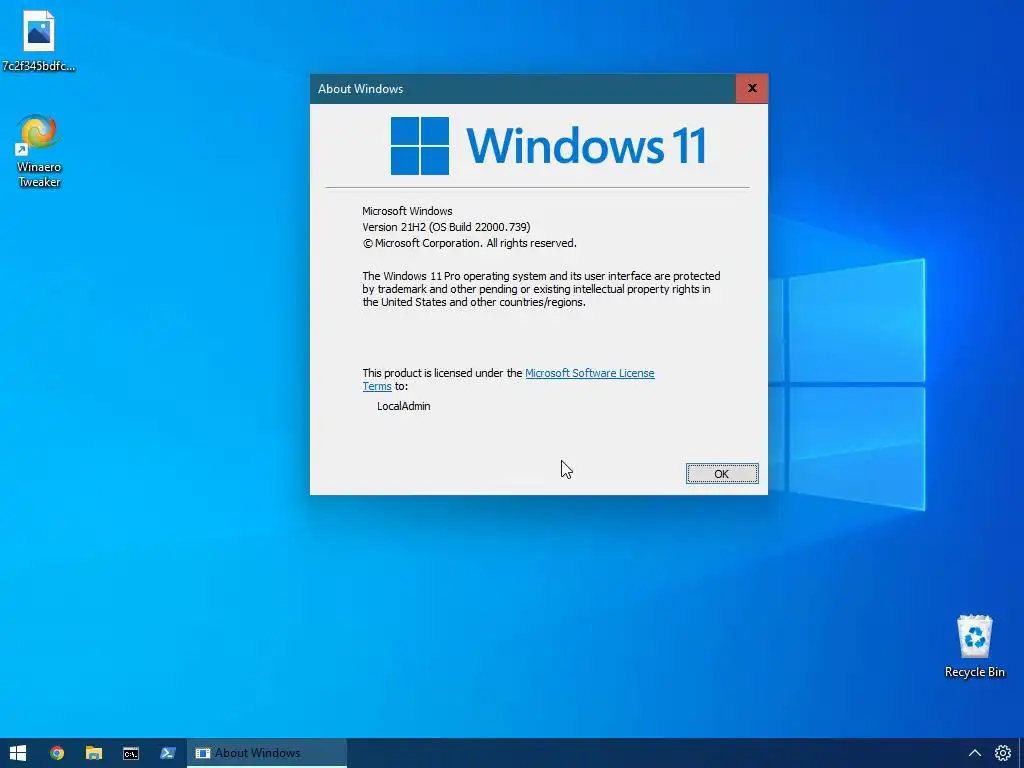This screenshot has width=1024, height=768.
Task: Launch PowerShell from the taskbar
Action: [168, 753]
